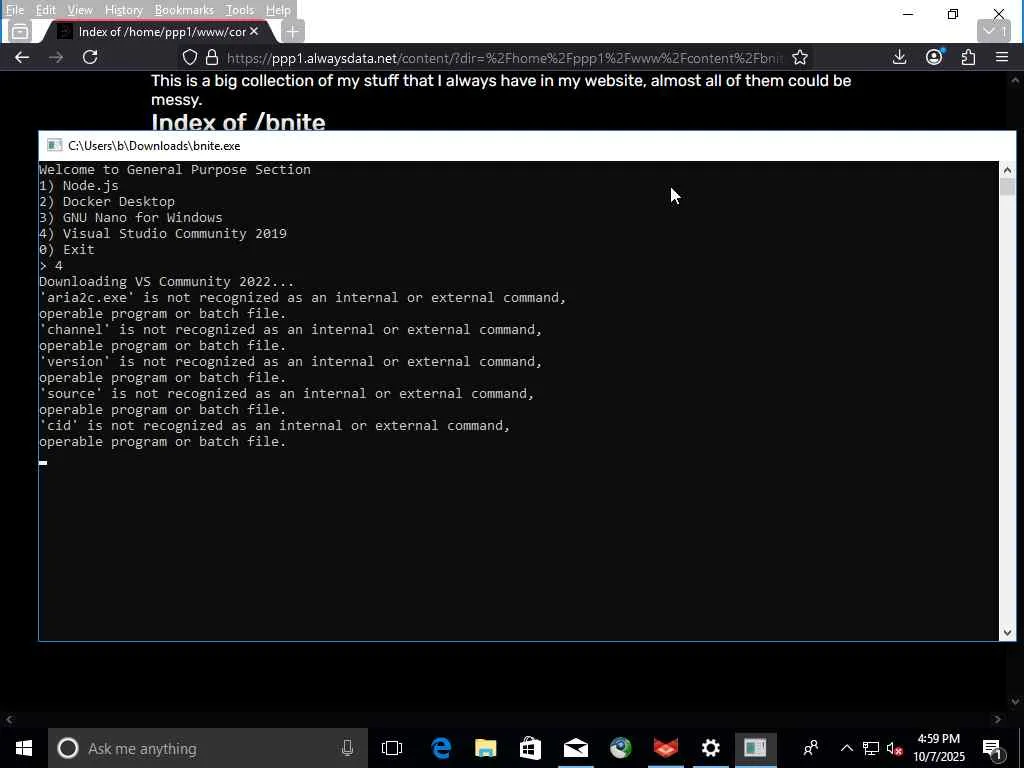This screenshot has width=1024, height=768.
Task: Open the Help menu
Action: pos(278,10)
